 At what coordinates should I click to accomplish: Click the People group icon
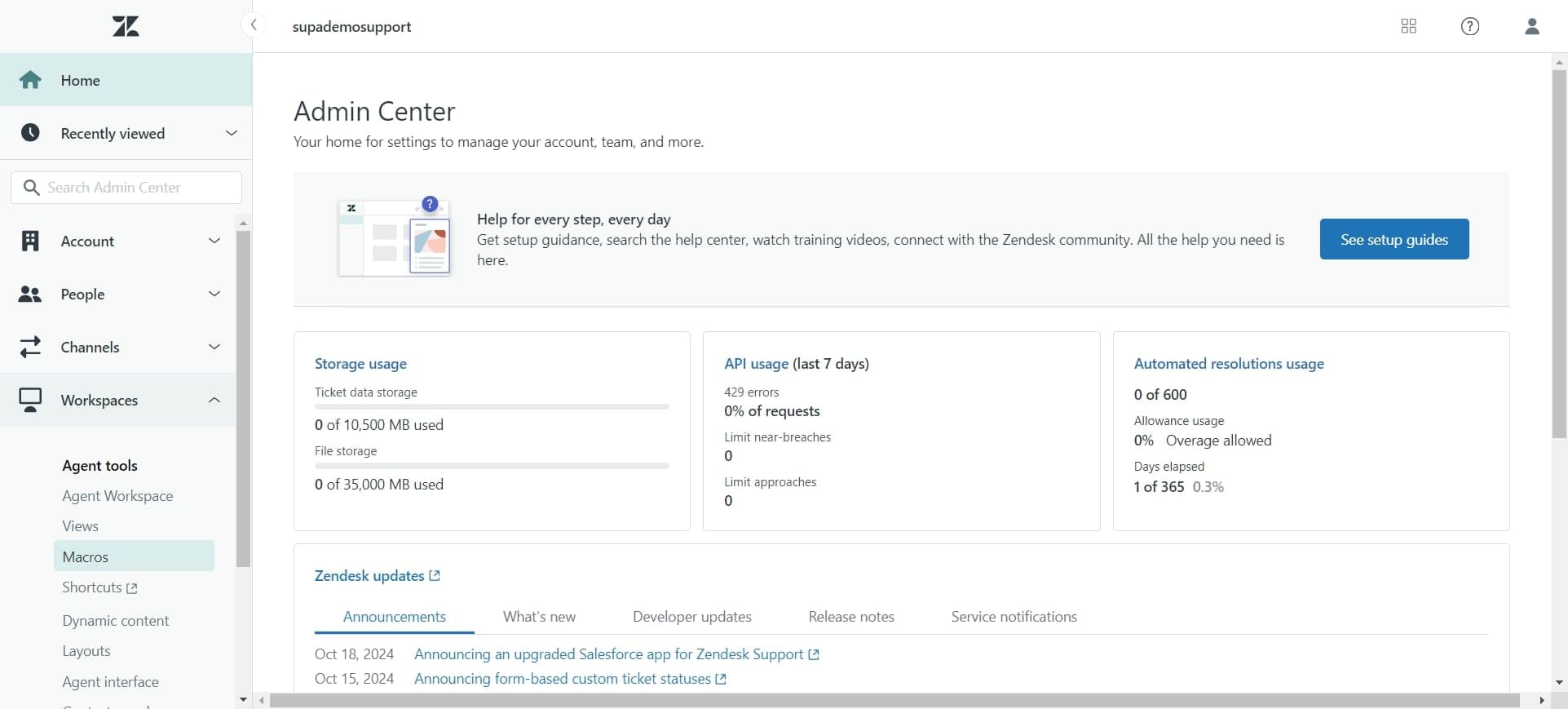pyautogui.click(x=30, y=294)
